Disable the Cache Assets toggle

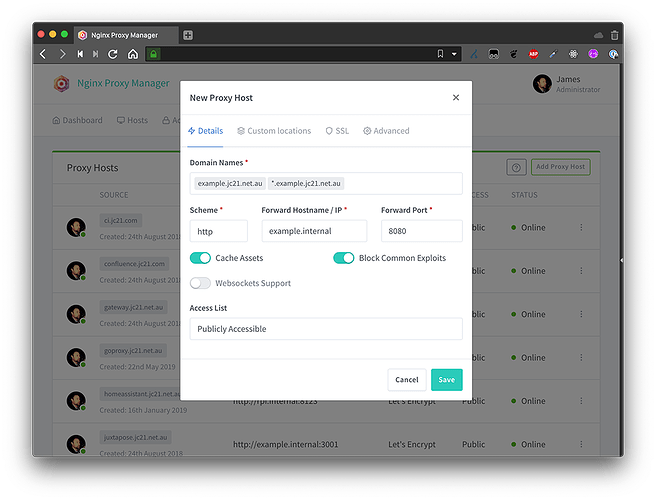[201, 258]
